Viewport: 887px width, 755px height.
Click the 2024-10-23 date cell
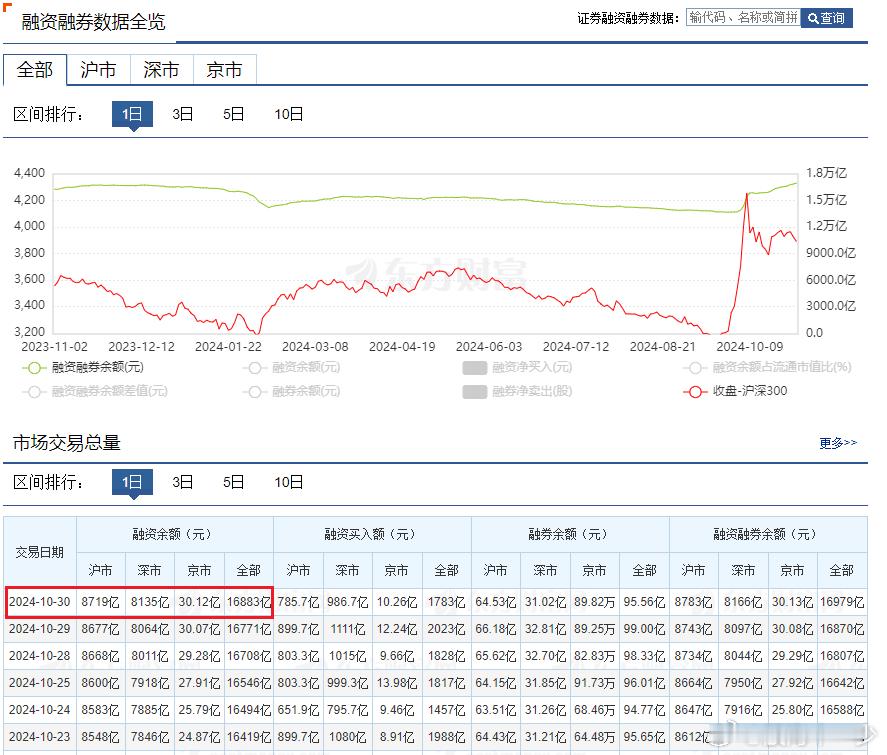pyautogui.click(x=40, y=737)
